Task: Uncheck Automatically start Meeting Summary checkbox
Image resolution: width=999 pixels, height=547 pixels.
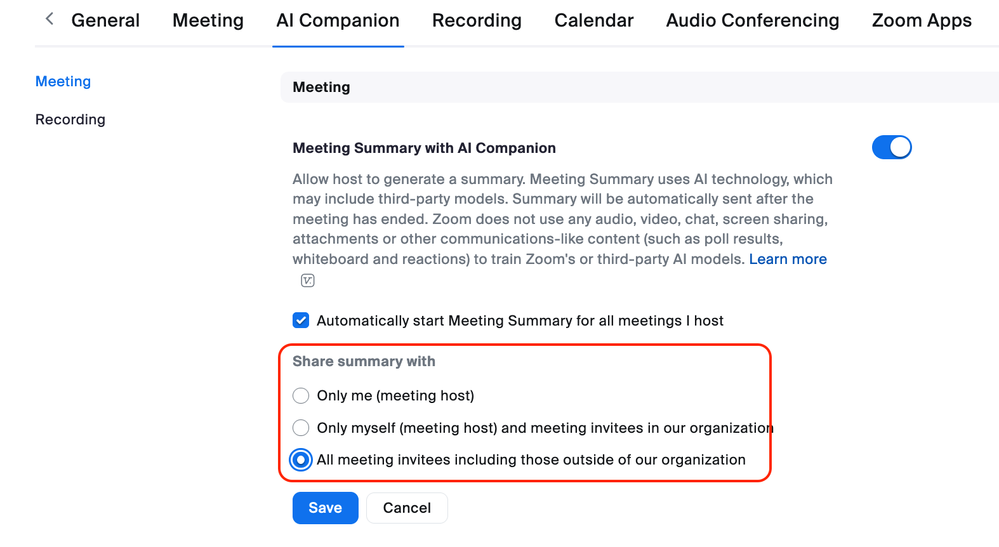Action: 301,321
